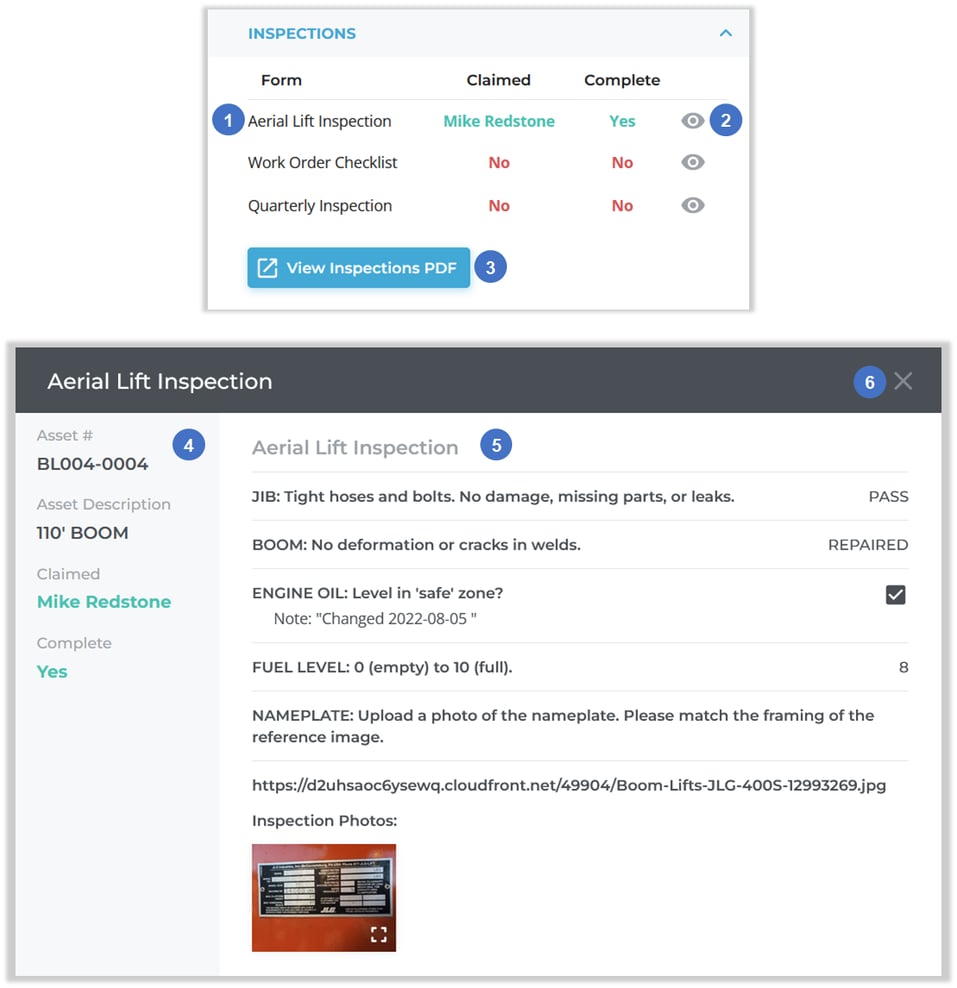Image resolution: width=957 pixels, height=988 pixels.
Task: Click PASS status for the JIB item
Action: (x=888, y=496)
